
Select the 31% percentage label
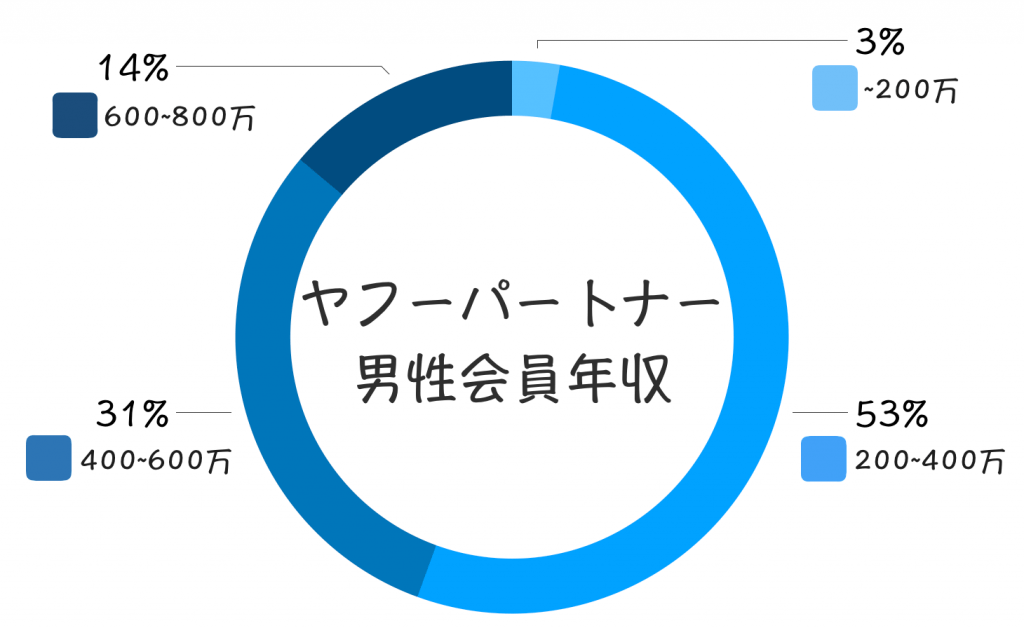click(x=131, y=413)
